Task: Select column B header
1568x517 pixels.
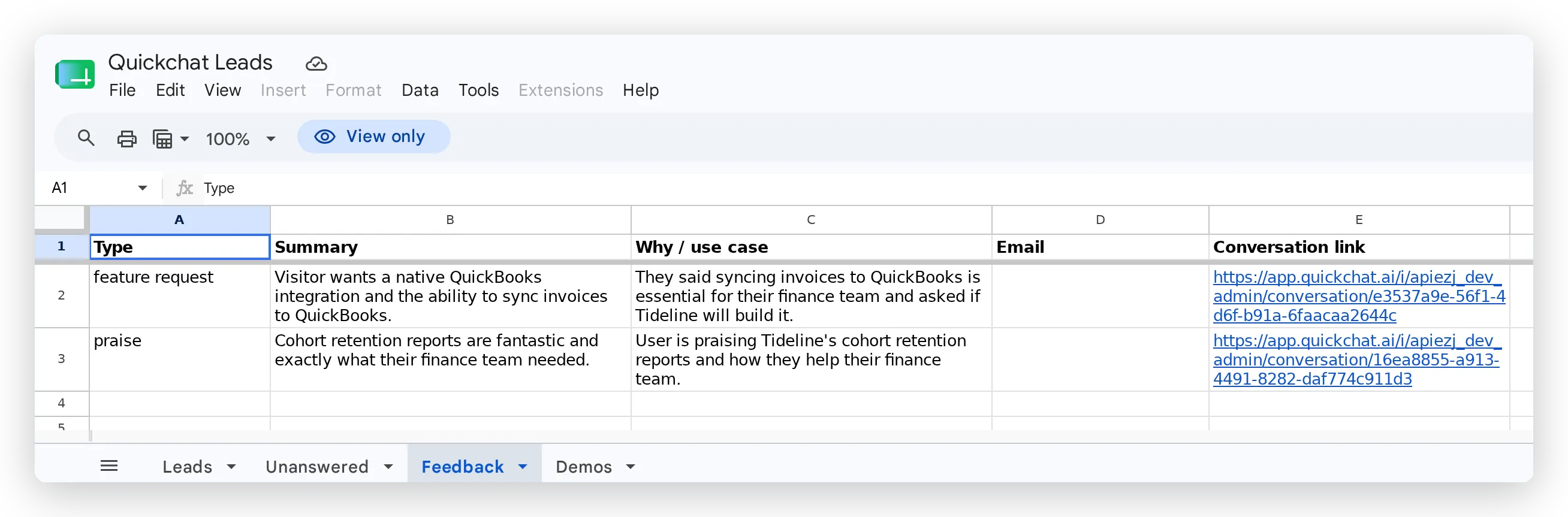Action: 450,220
